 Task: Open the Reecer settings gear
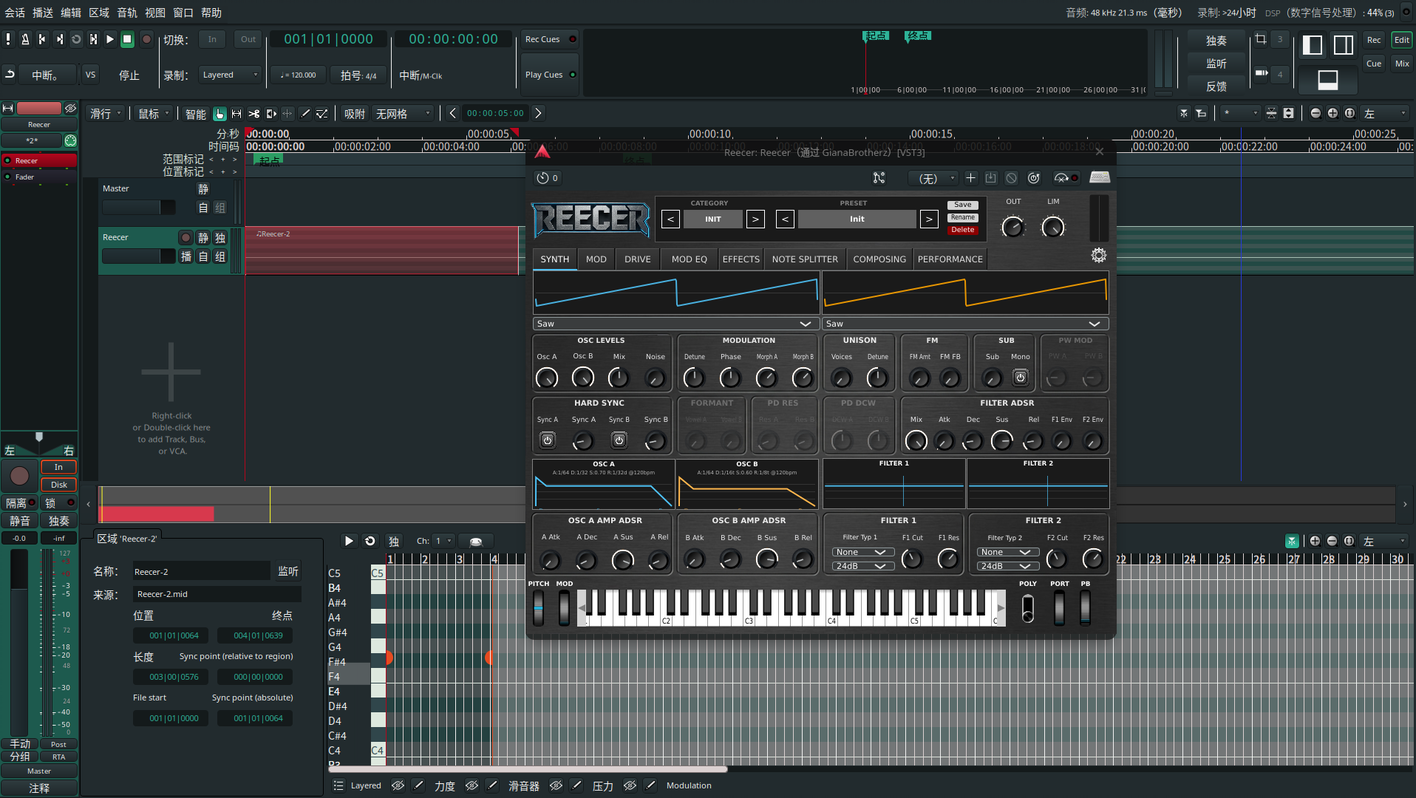tap(1098, 255)
